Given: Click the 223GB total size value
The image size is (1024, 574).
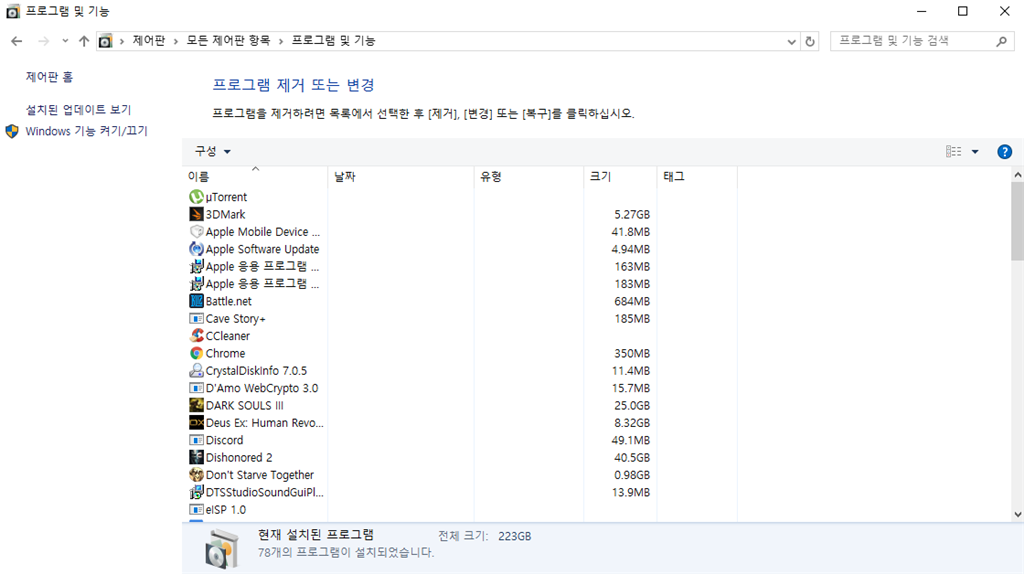Looking at the screenshot, I should pos(515,536).
